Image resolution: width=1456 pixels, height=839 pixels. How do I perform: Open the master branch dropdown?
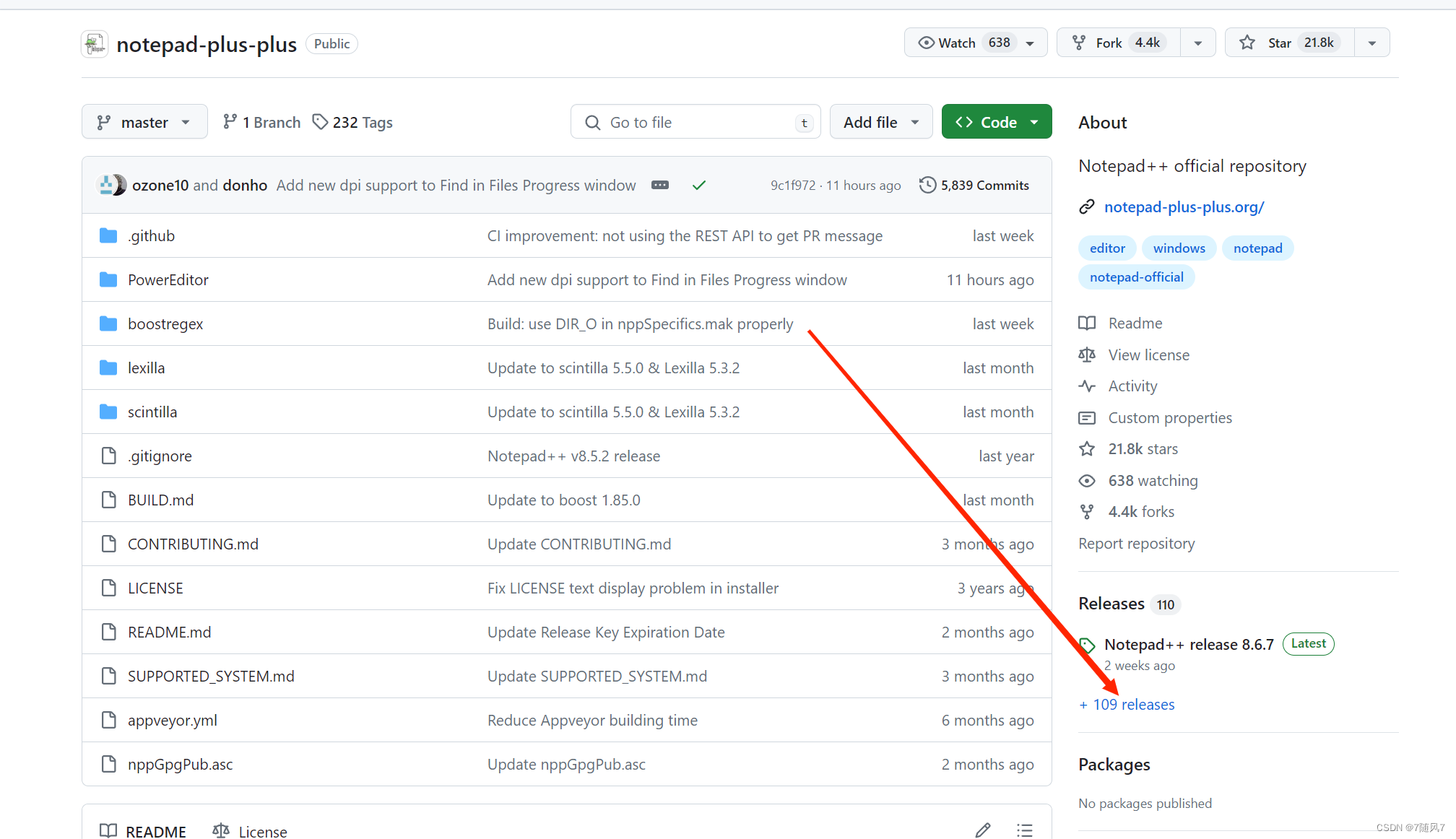pyautogui.click(x=144, y=122)
